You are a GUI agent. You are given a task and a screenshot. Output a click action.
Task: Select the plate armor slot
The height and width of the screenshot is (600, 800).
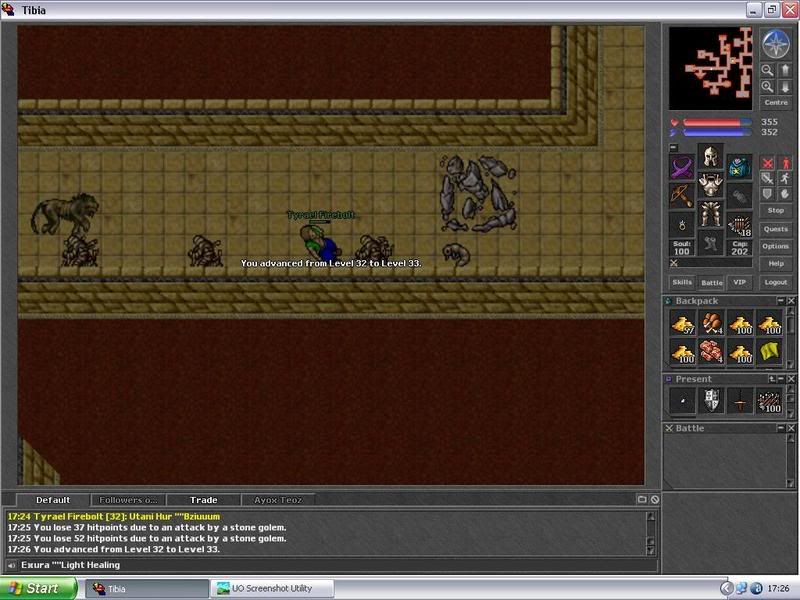tap(711, 185)
